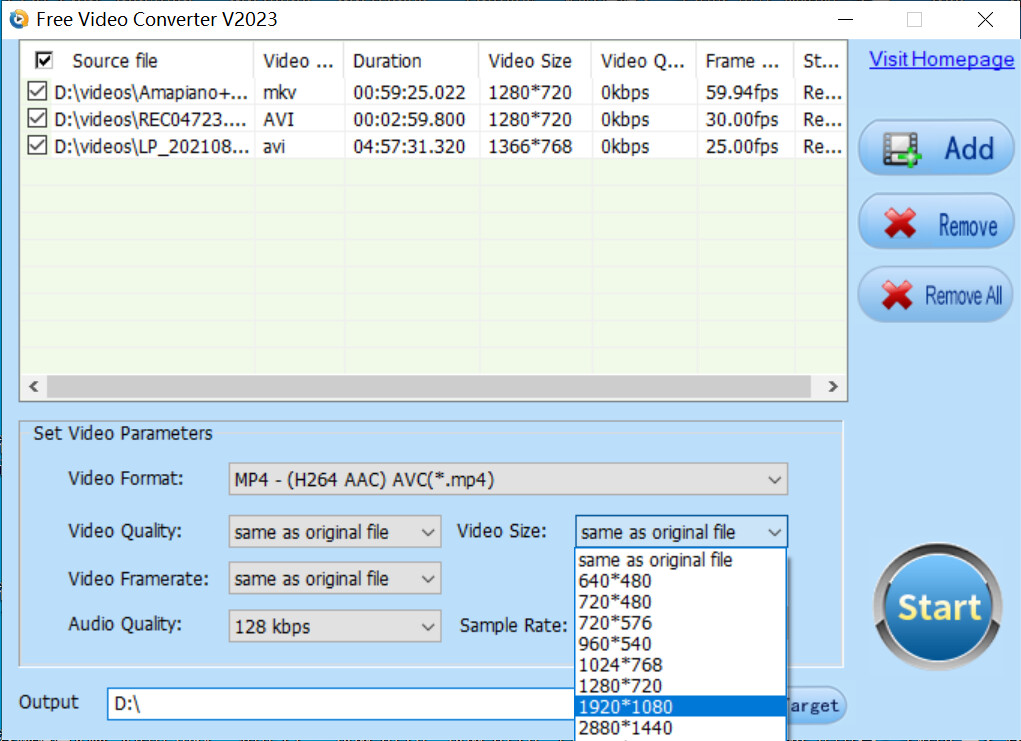Click inside the Output path field
The height and width of the screenshot is (741, 1021).
pos(300,705)
